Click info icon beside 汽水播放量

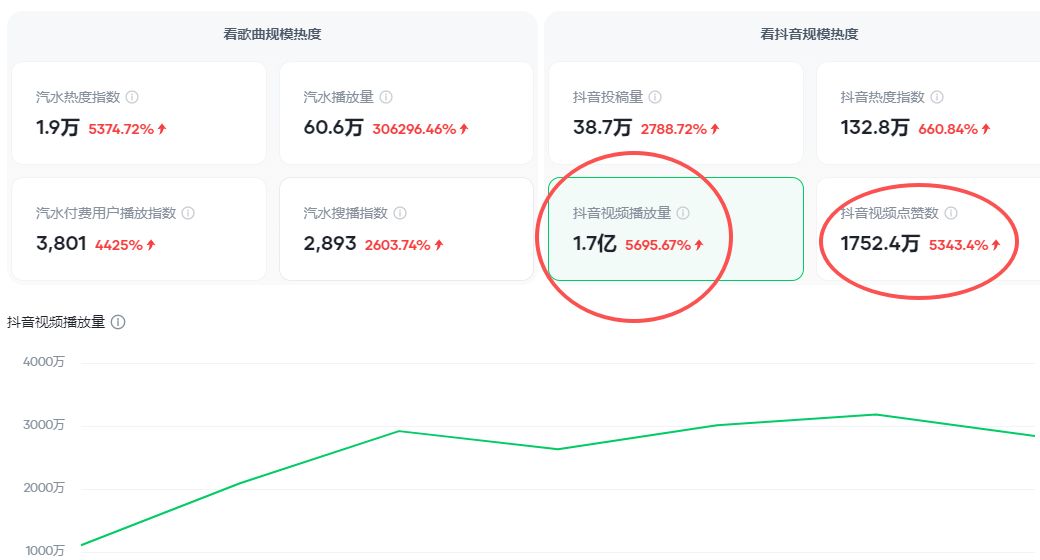pyautogui.click(x=386, y=97)
